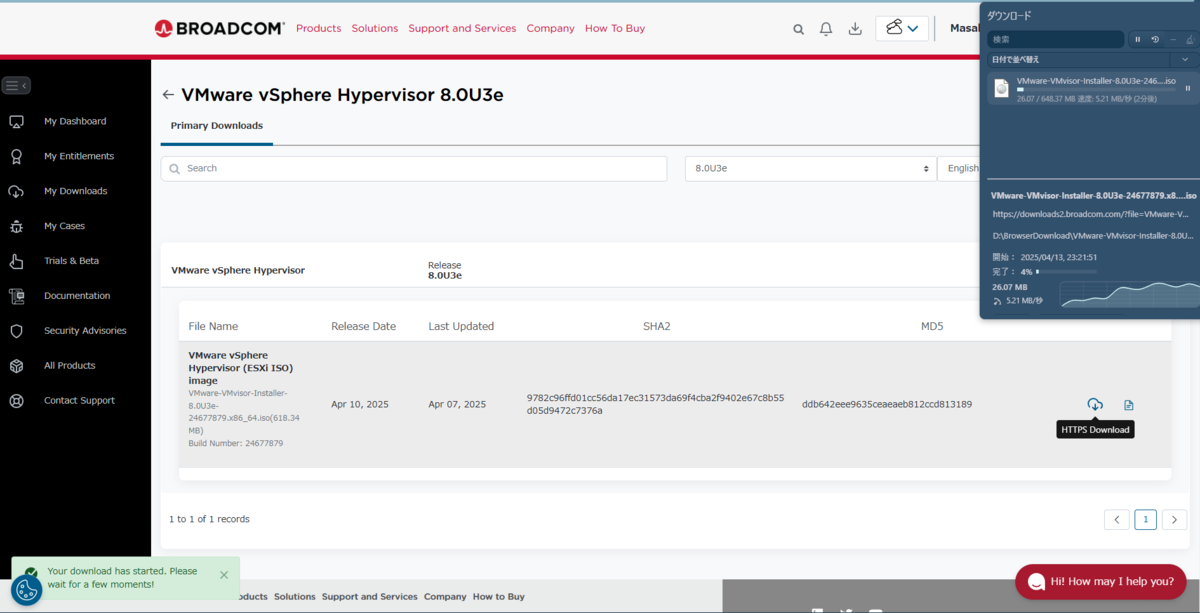Click the SHA2 hash value text
The image size is (1200, 613).
pyautogui.click(x=656, y=404)
